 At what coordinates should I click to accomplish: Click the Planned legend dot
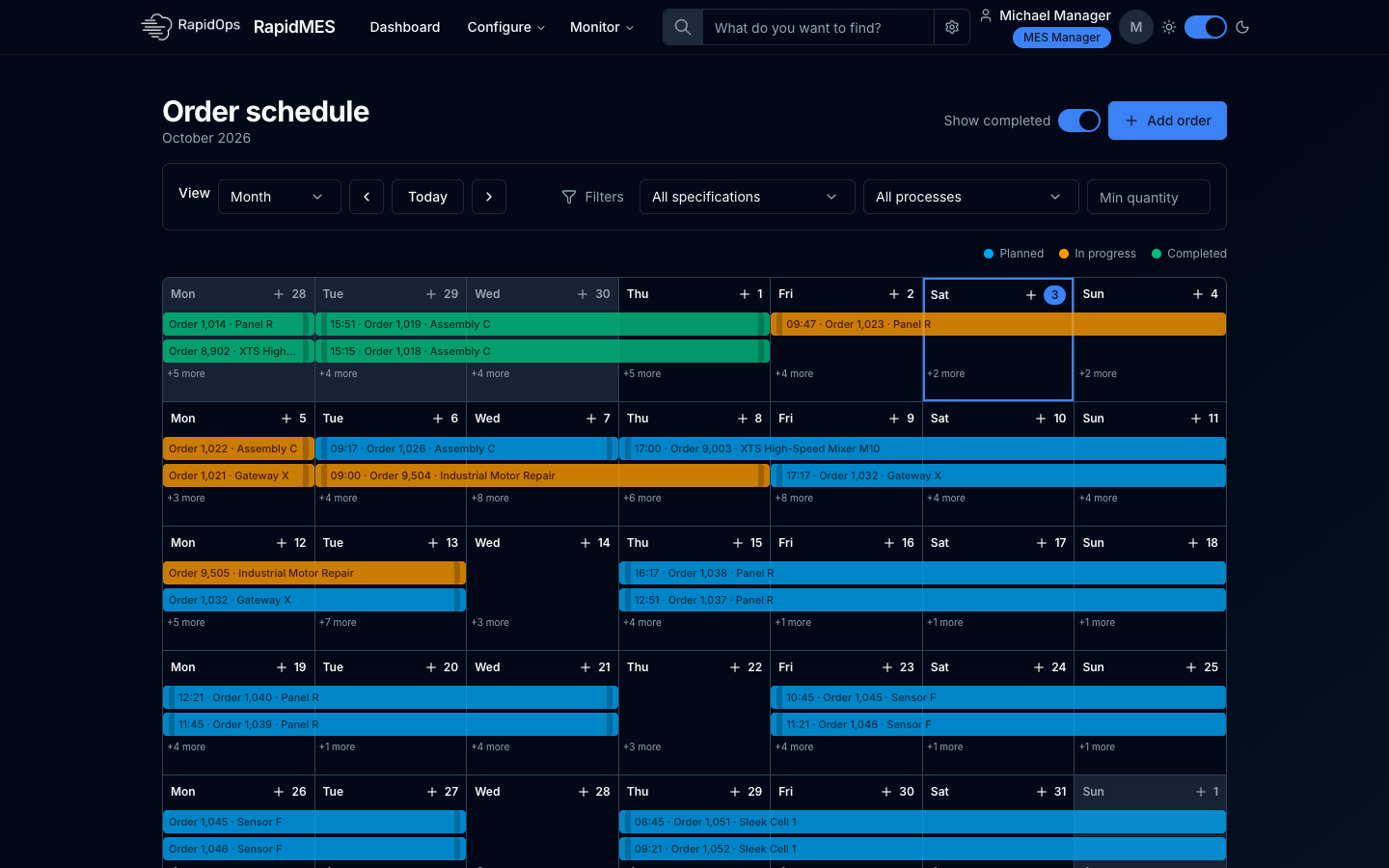coord(989,254)
